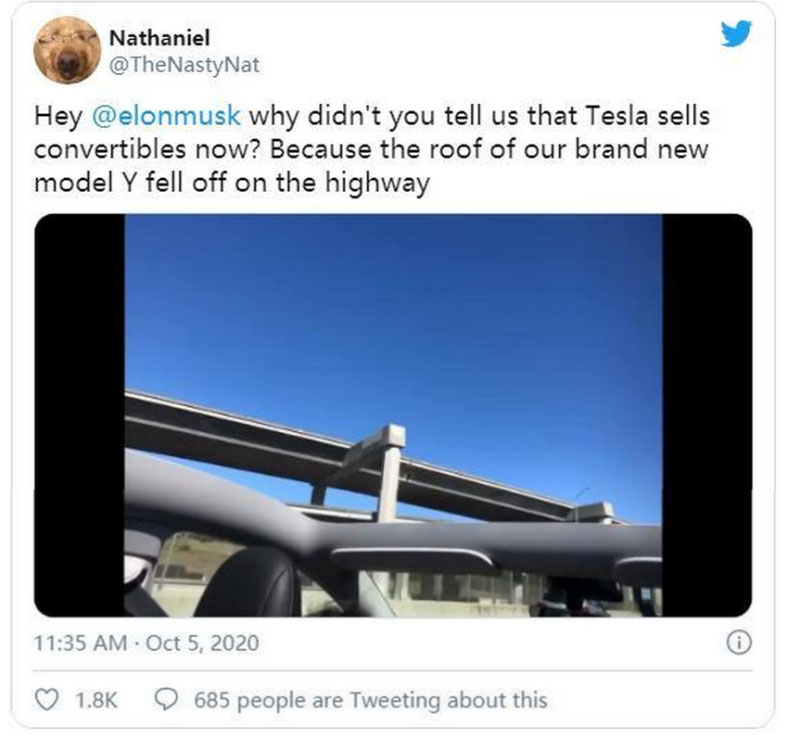Image resolution: width=800 pixels, height=739 pixels.
Task: Click the Twitter bird logo
Action: 736,34
